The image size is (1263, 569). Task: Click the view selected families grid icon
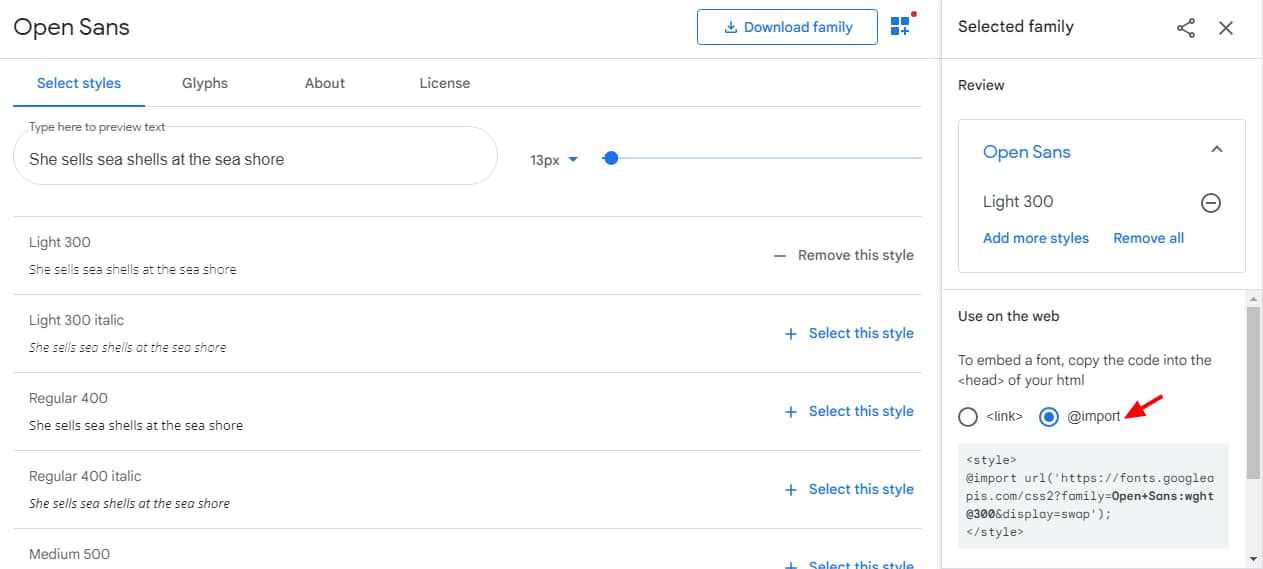click(x=900, y=27)
